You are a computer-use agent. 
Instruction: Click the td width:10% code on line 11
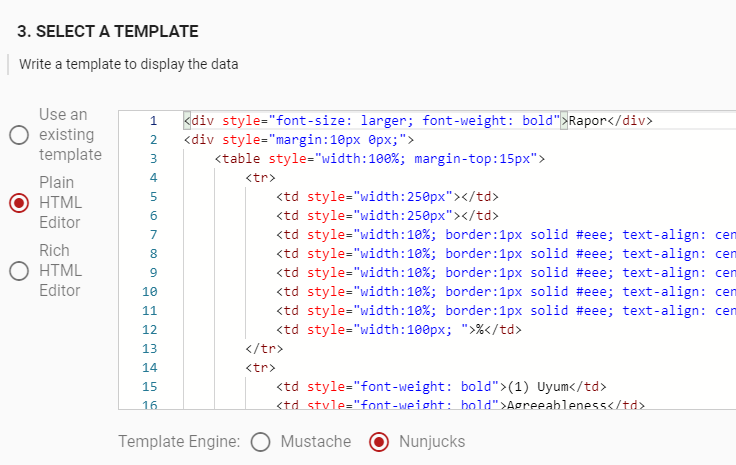click(506, 311)
